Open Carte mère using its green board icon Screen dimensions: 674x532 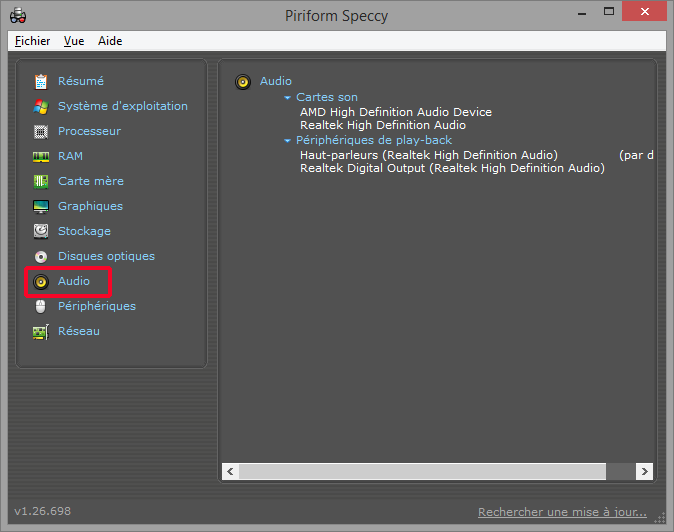[x=41, y=181]
